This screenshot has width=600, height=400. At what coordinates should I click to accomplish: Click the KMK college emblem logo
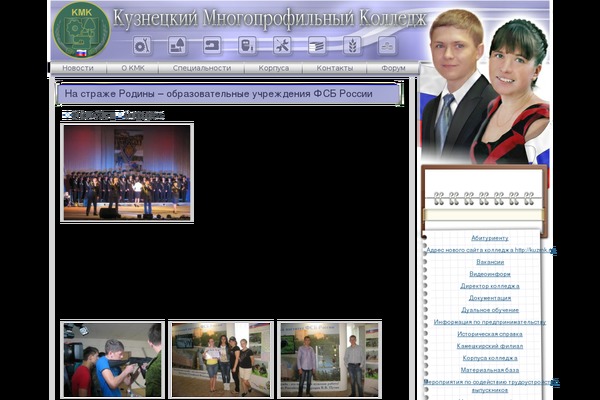coord(81,31)
